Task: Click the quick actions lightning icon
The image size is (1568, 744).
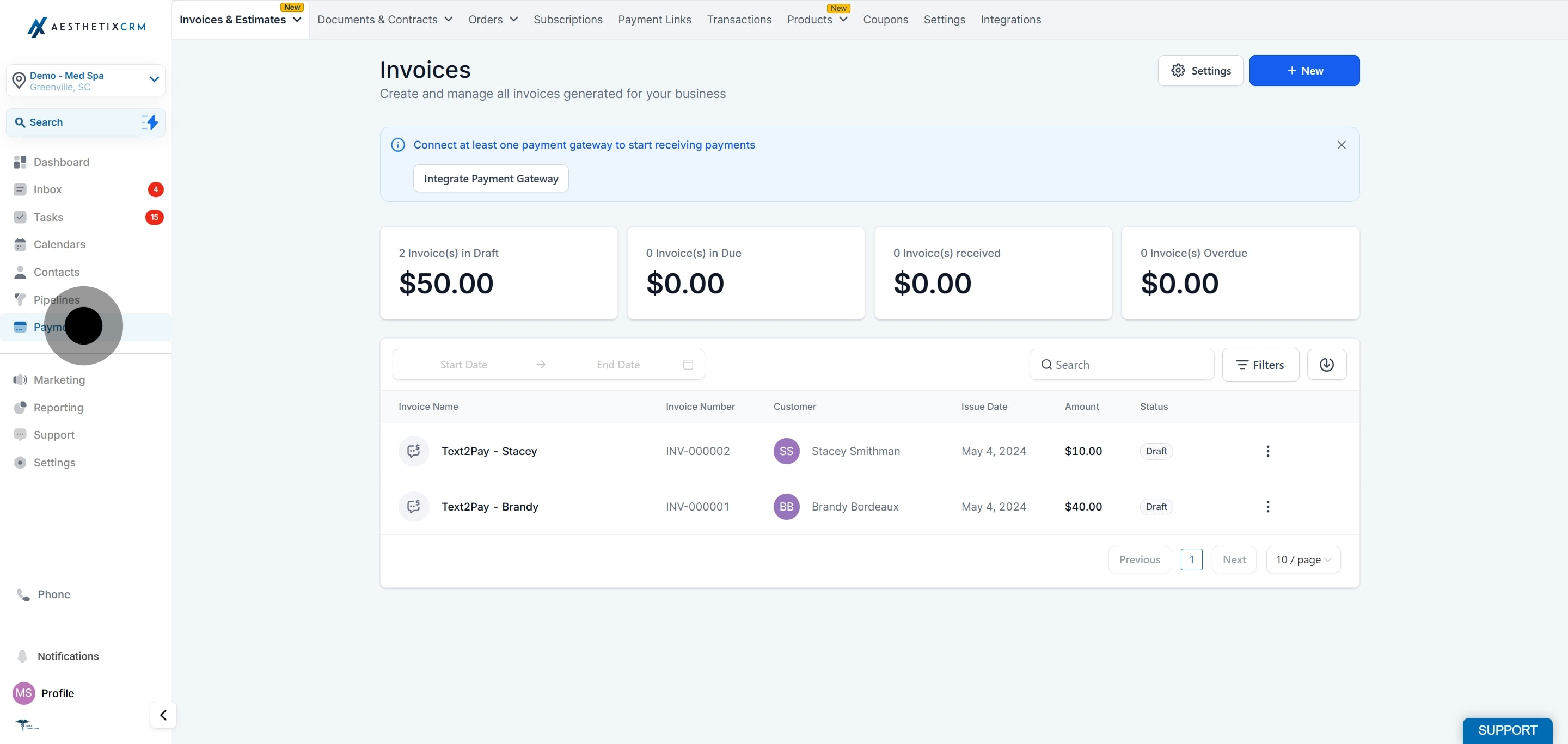Action: [x=150, y=122]
